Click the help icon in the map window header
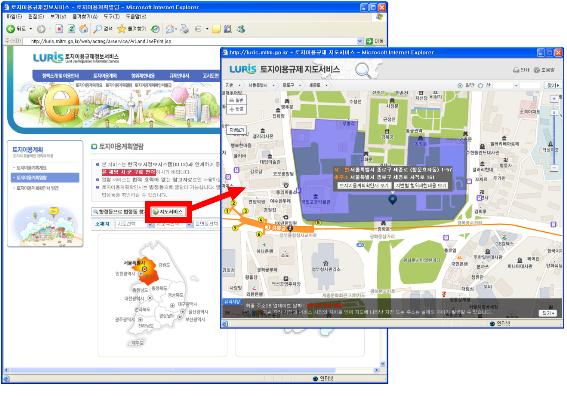 click(x=537, y=70)
